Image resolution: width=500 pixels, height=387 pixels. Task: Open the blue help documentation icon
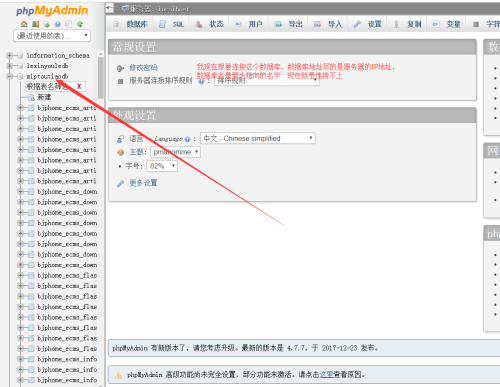pyautogui.click(x=58, y=24)
